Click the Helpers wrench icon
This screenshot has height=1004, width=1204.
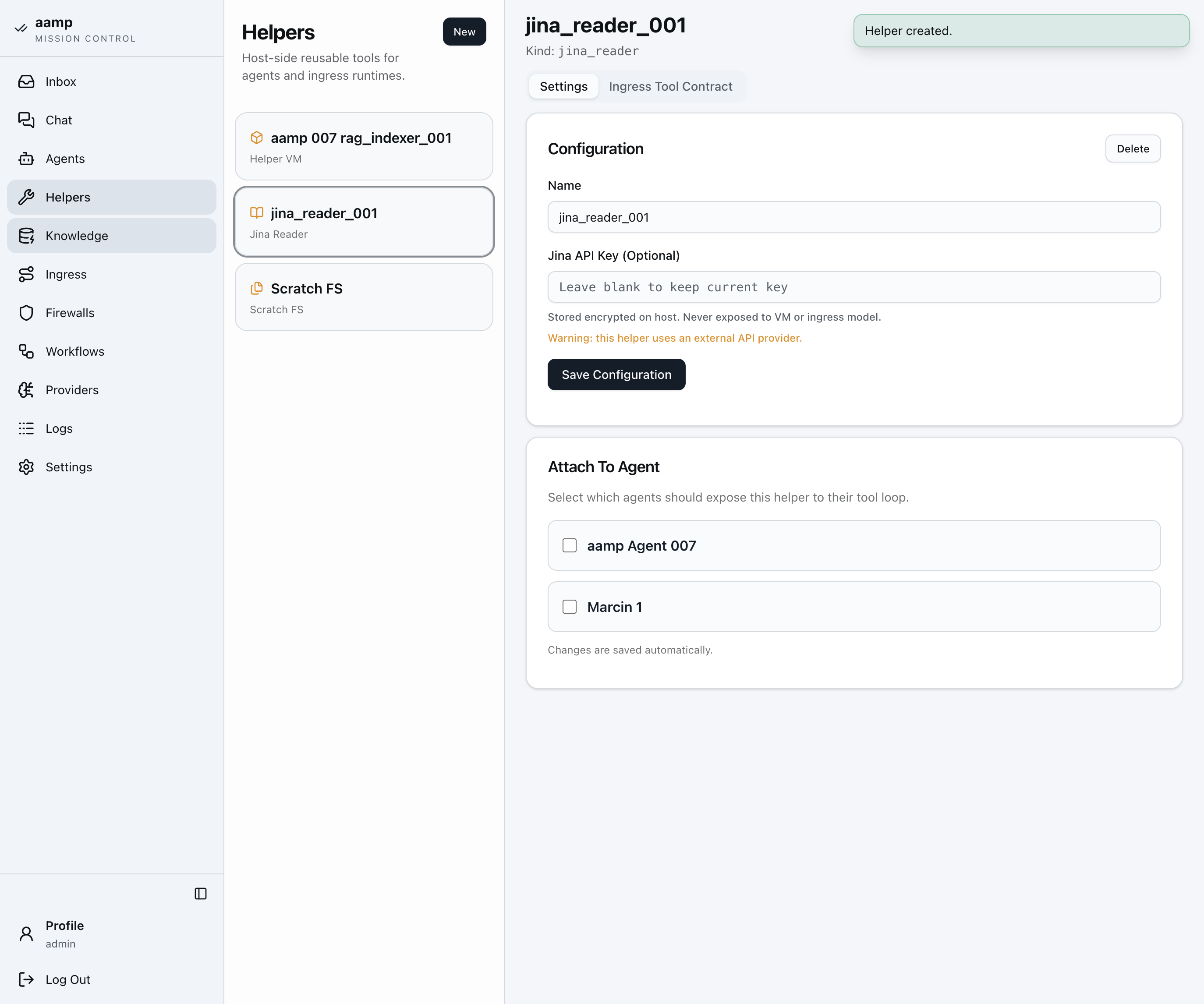pos(26,197)
